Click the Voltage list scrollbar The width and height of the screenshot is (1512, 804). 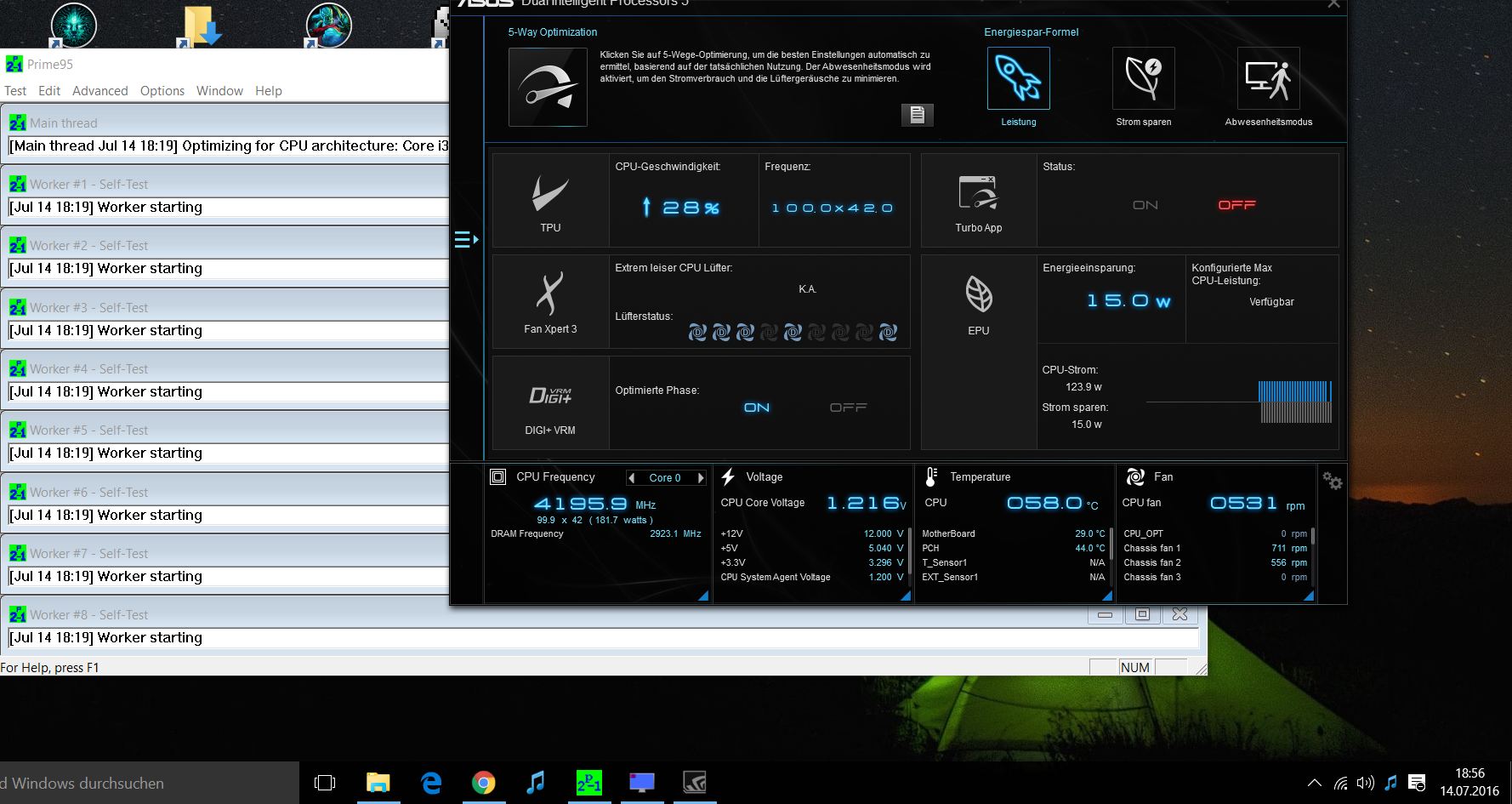(909, 550)
